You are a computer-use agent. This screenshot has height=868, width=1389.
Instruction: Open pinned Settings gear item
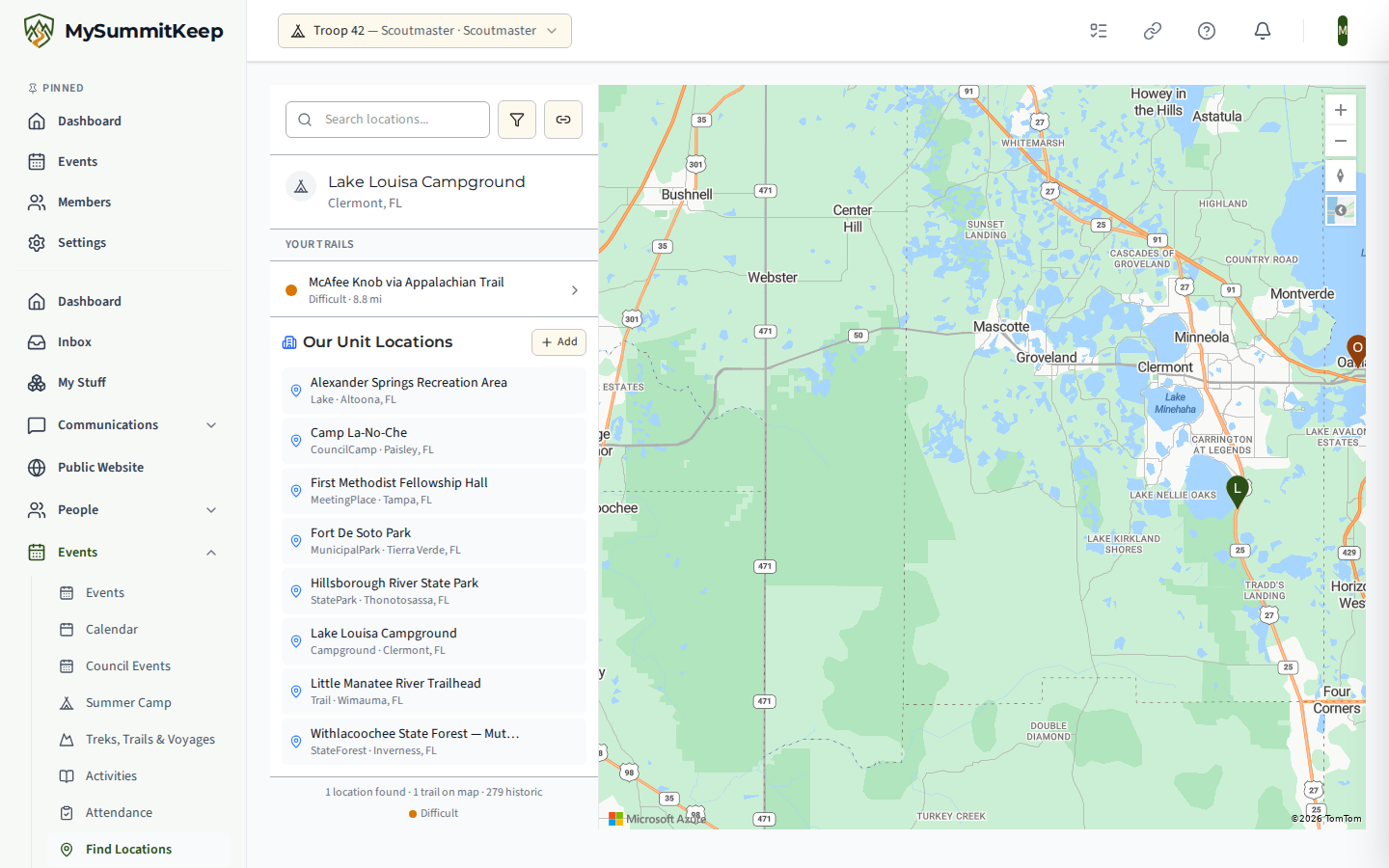point(123,243)
